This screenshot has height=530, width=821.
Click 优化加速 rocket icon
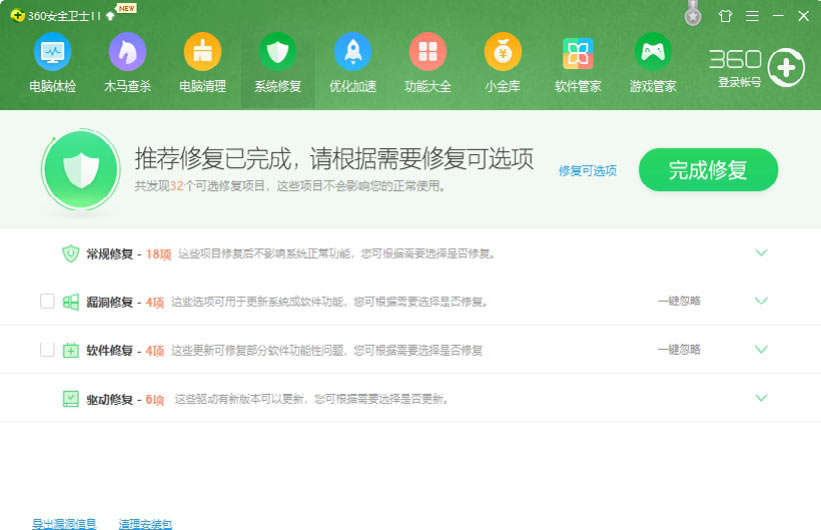[x=352, y=52]
